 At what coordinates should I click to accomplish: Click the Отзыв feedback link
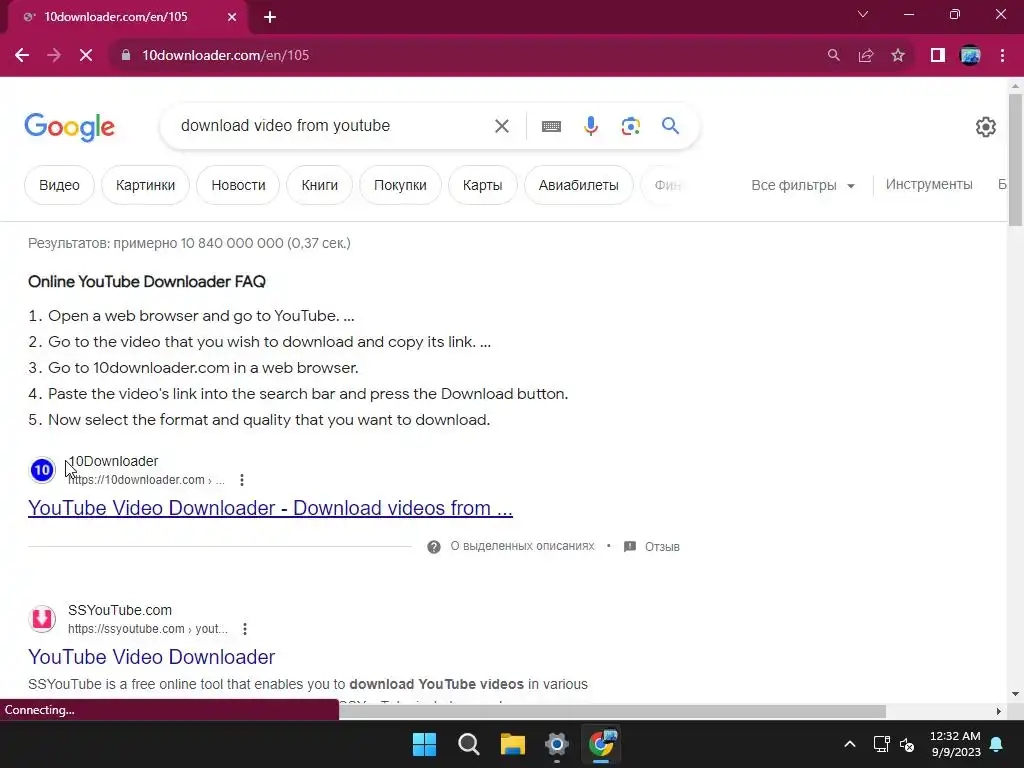[x=662, y=547]
